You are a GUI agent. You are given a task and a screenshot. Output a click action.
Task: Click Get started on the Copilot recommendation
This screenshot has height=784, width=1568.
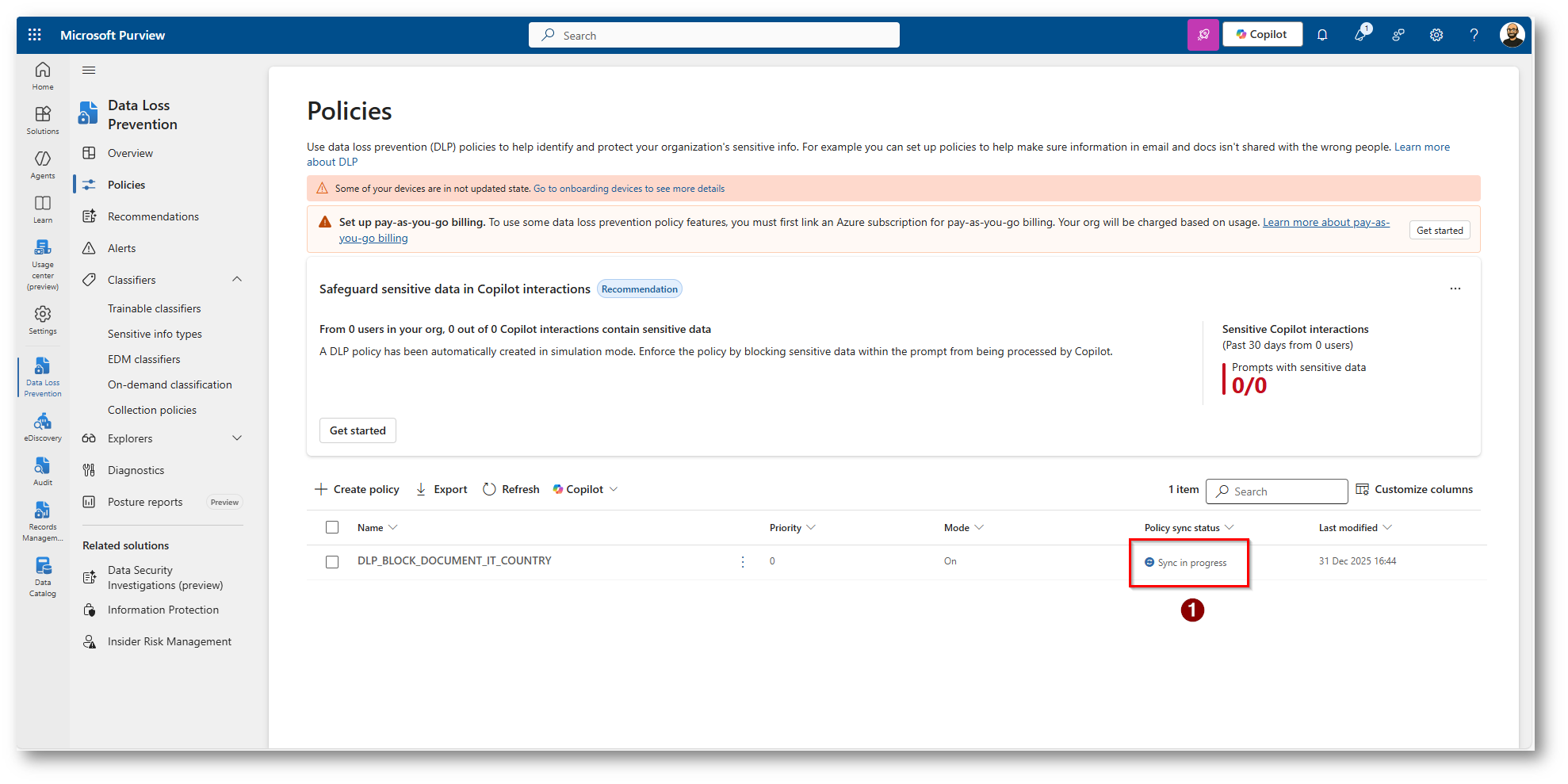click(x=358, y=430)
